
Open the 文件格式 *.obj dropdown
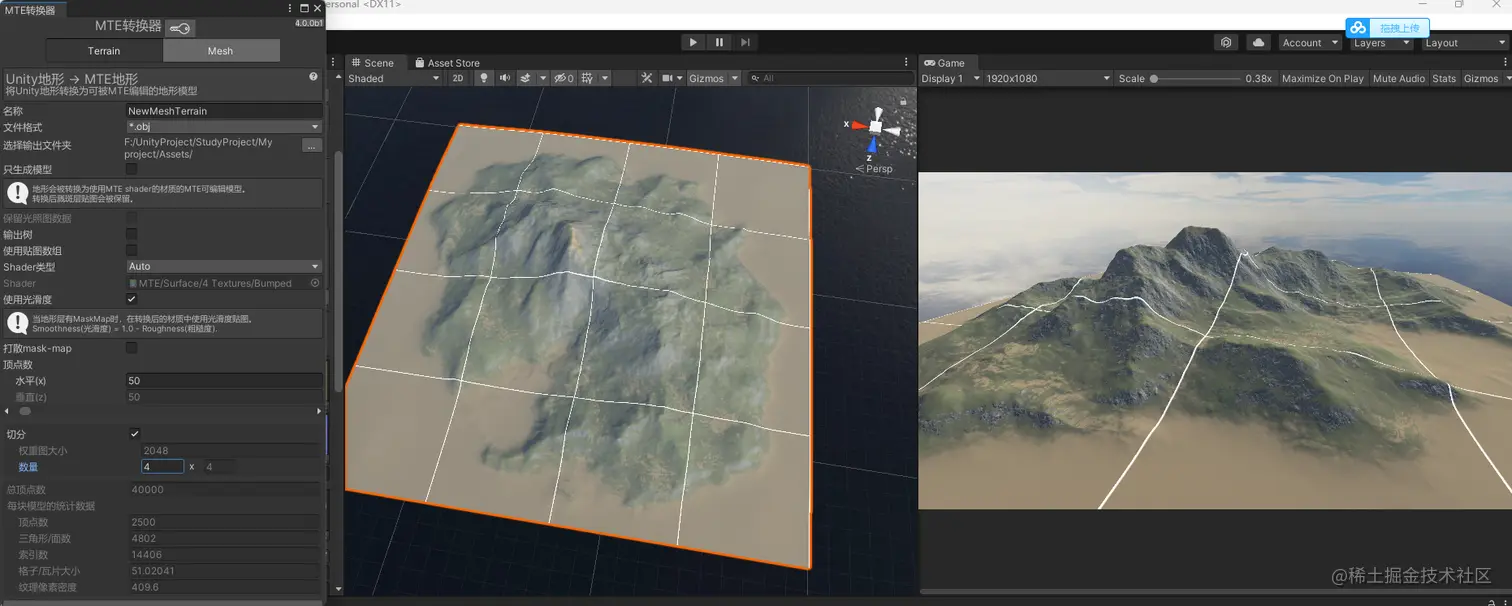tap(223, 127)
